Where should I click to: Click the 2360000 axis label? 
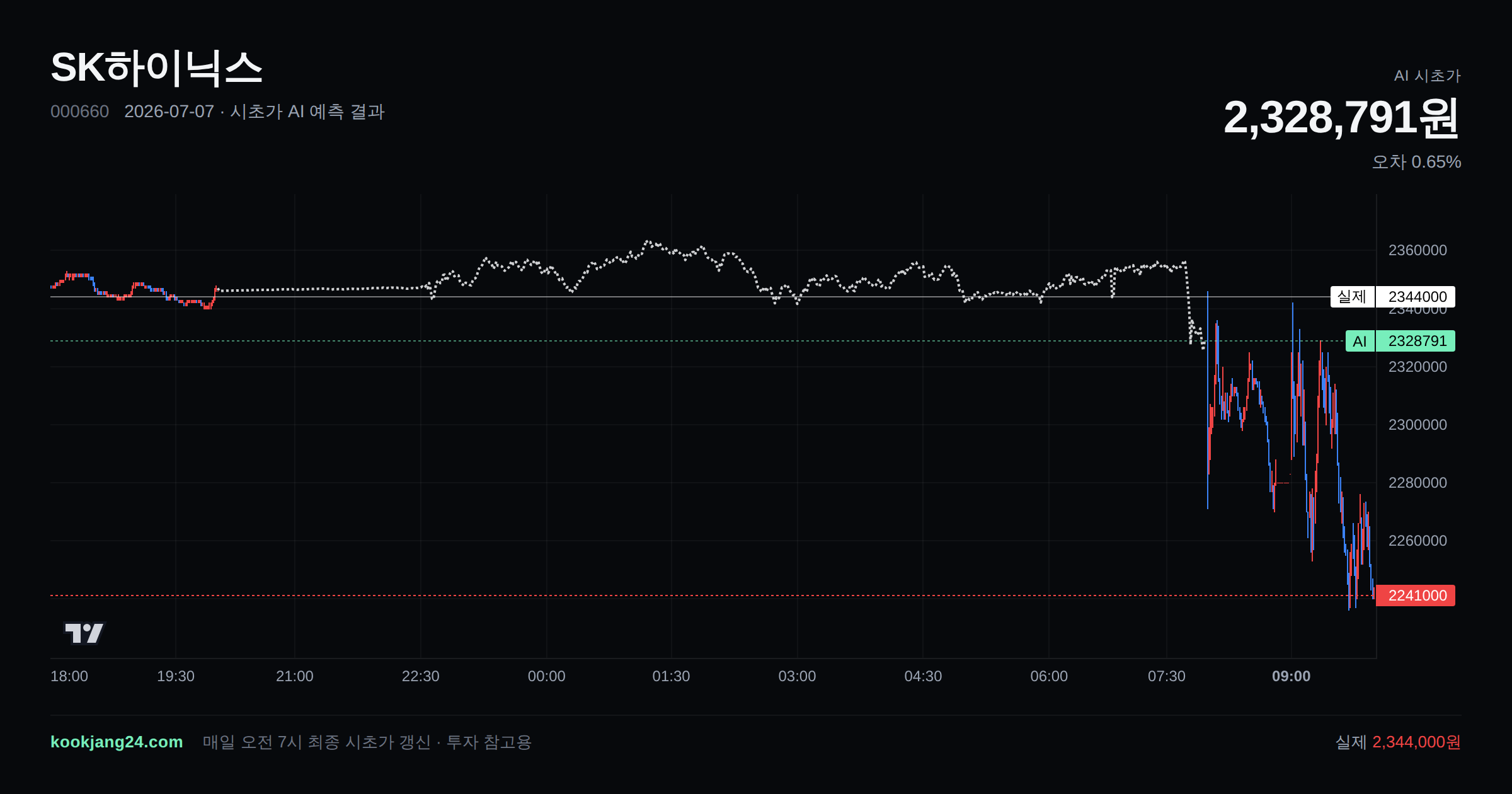pyautogui.click(x=1417, y=250)
